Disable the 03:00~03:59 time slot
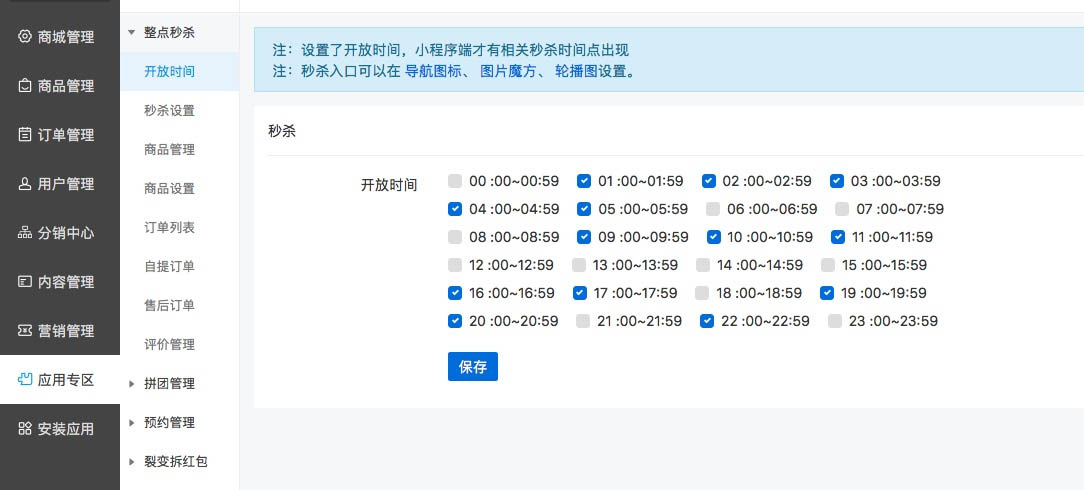The height and width of the screenshot is (490, 1084). [x=837, y=181]
